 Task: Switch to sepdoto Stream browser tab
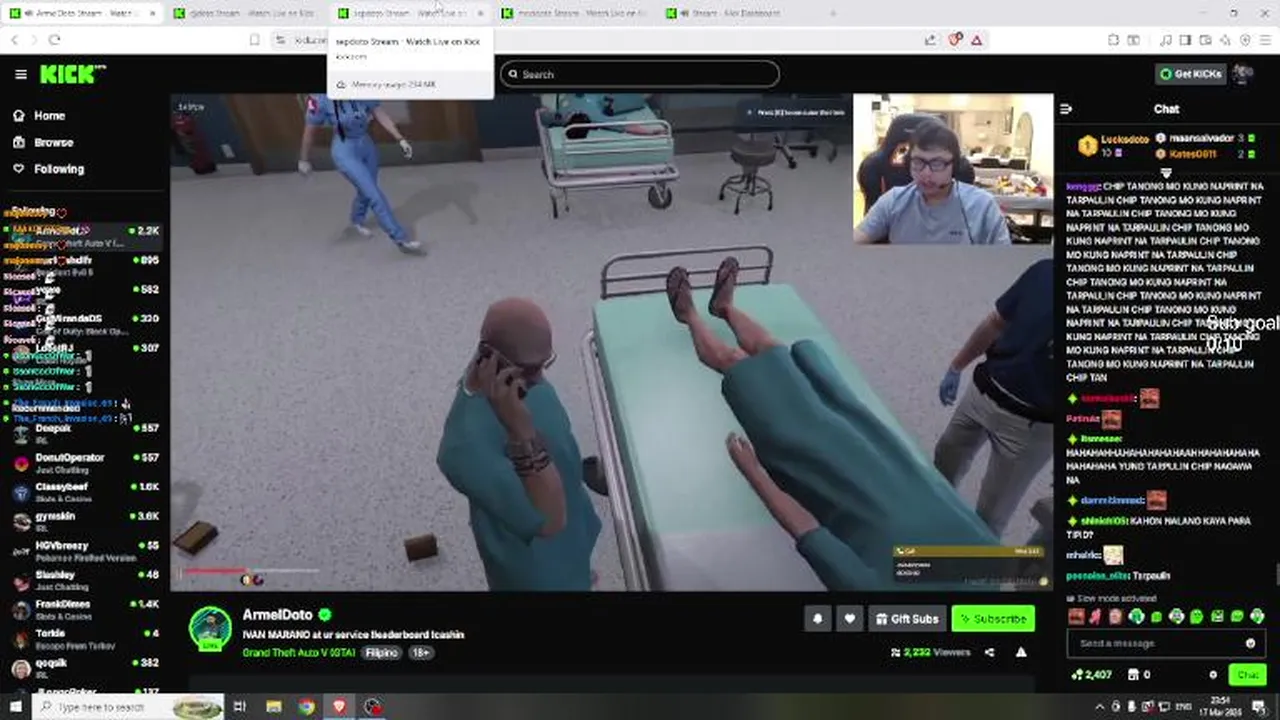pos(410,13)
